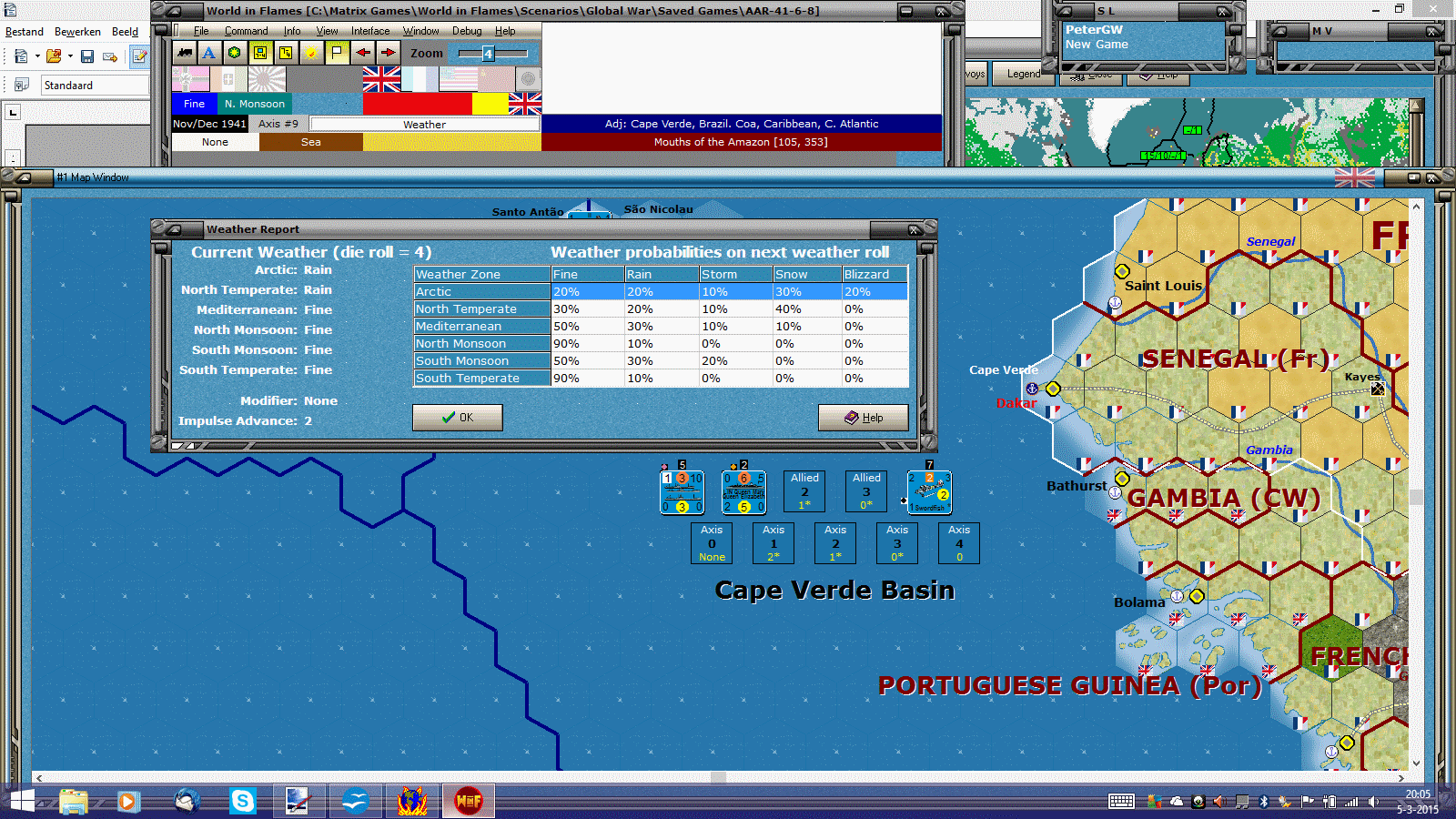Expand the open-folder dropdown arrow
This screenshot has height=819, width=1456.
(70, 56)
